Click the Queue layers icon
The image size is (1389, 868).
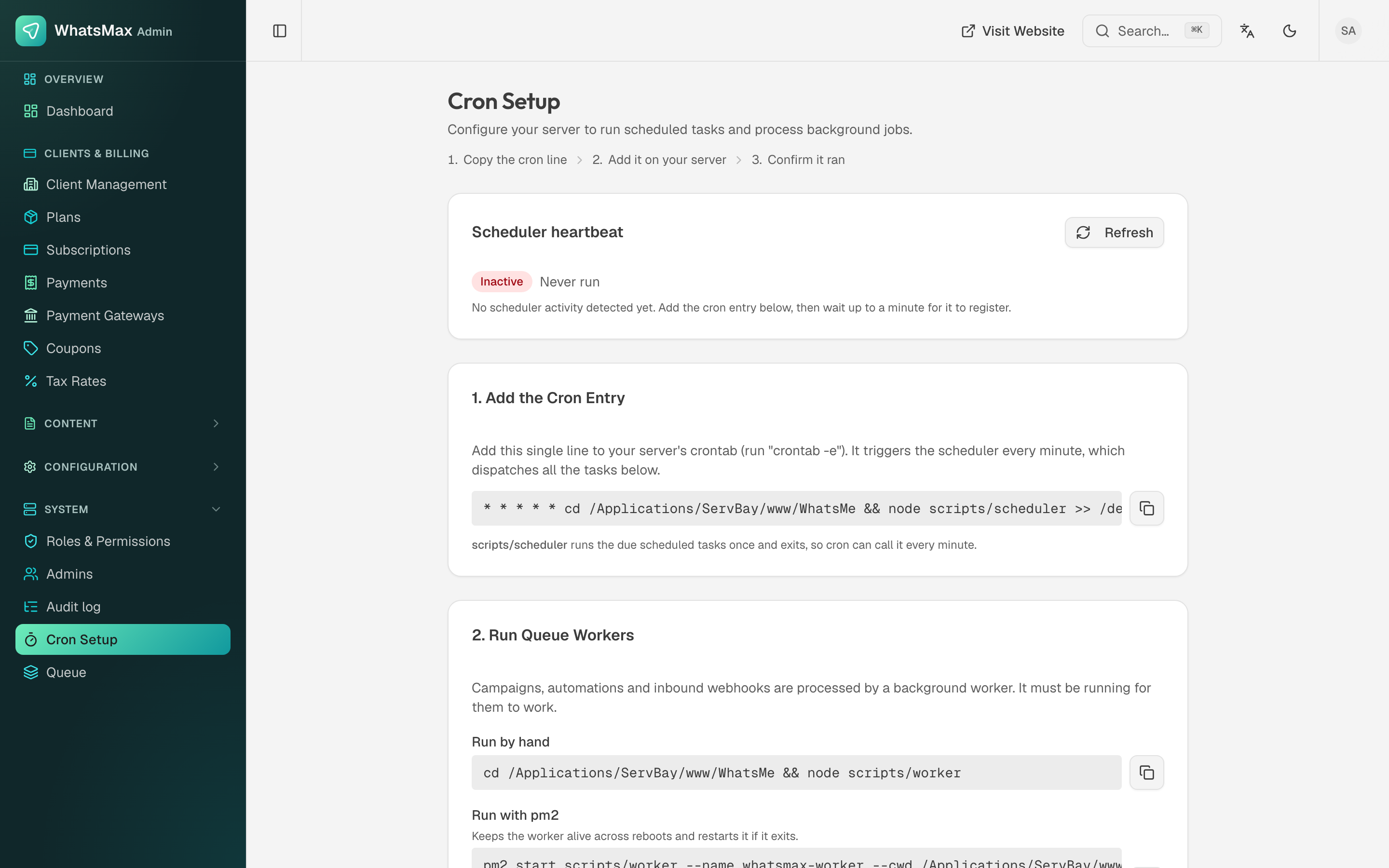coord(30,672)
